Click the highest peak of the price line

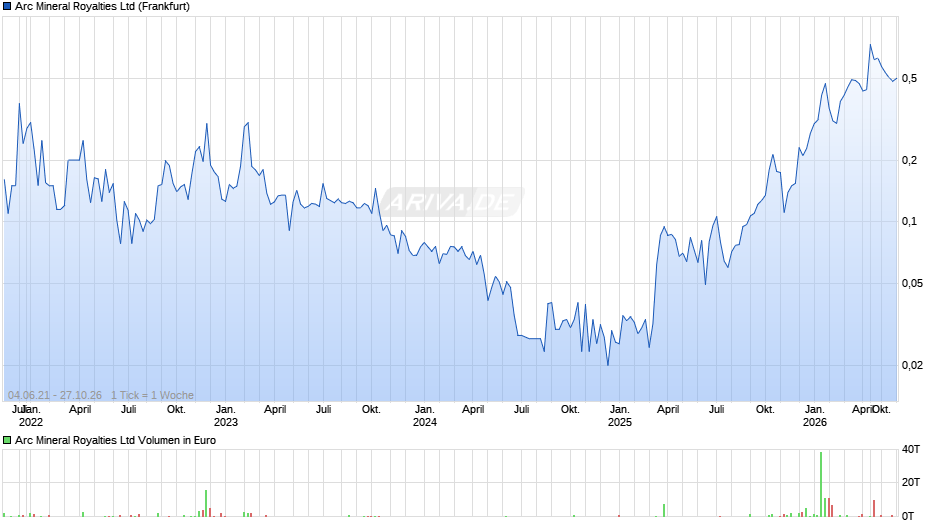[x=870, y=45]
